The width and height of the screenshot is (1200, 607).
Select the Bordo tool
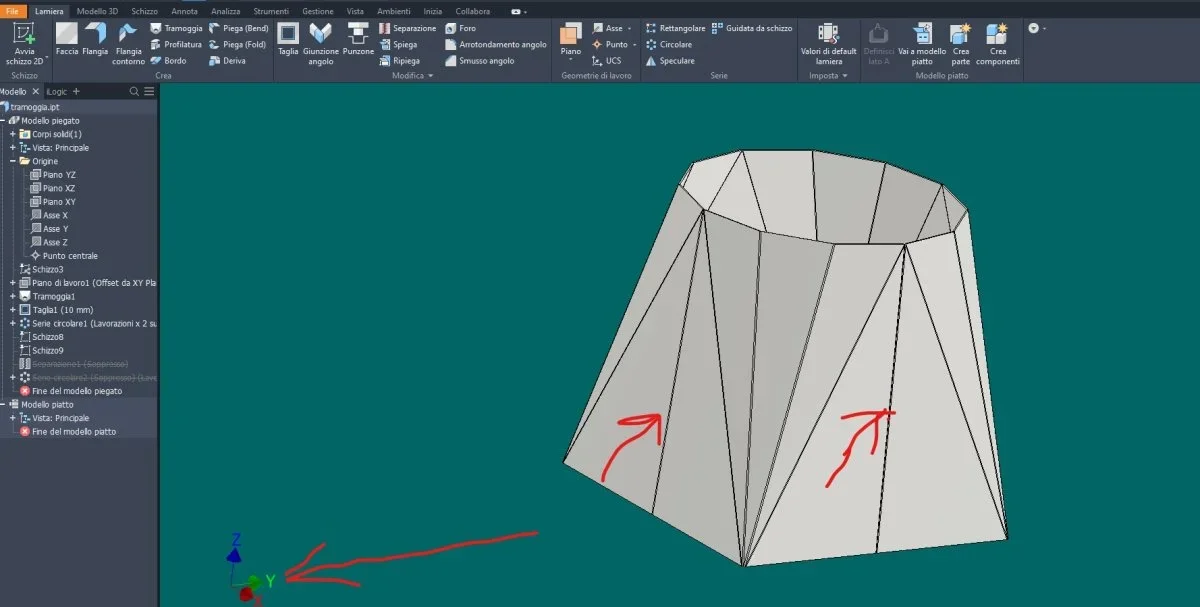point(168,61)
